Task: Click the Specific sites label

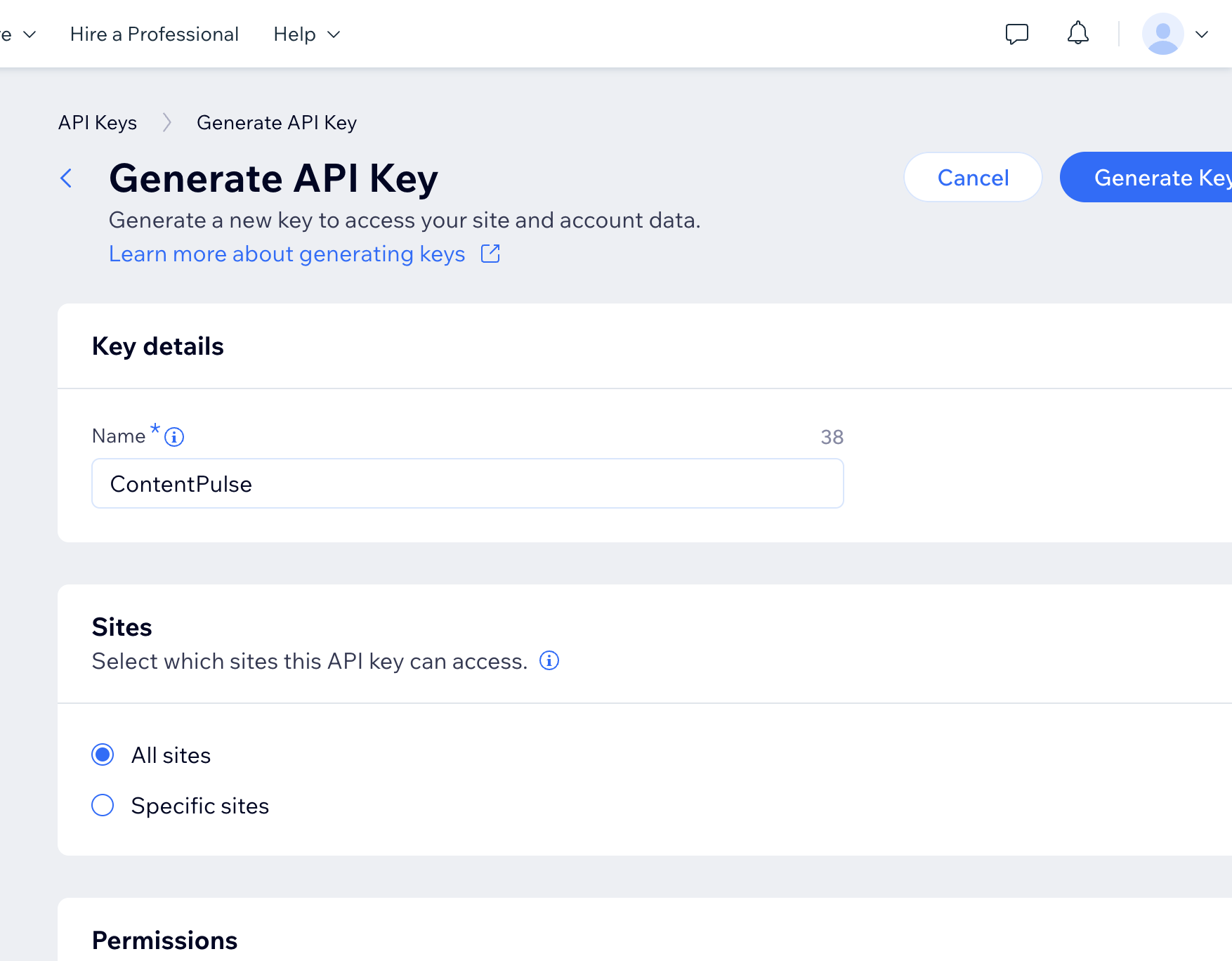Action: coord(200,806)
